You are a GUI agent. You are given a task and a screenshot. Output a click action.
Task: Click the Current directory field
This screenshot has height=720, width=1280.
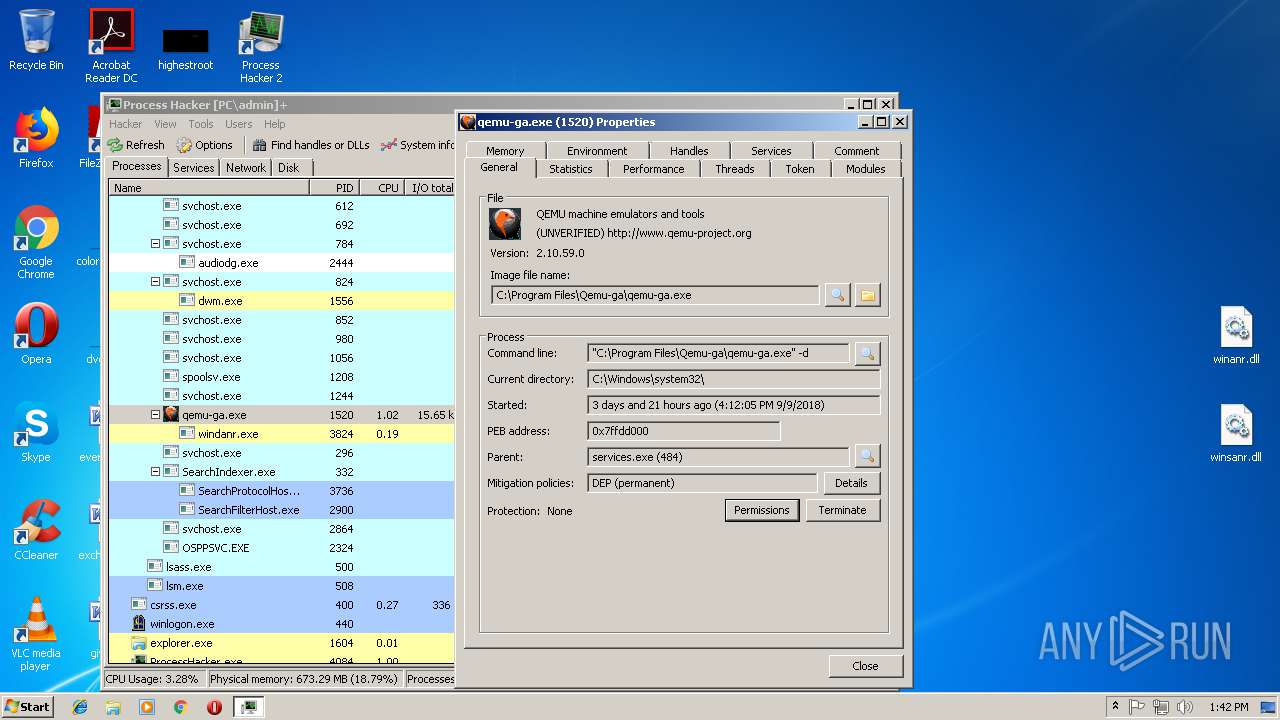[735, 379]
